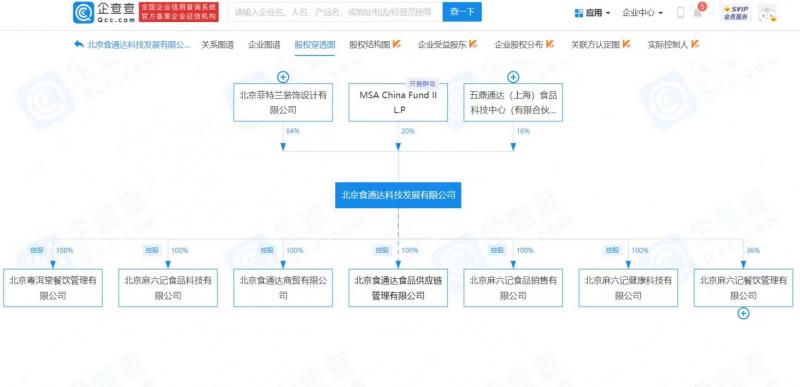
Task: Open the 企业股权分布 tab
Action: 524,44
